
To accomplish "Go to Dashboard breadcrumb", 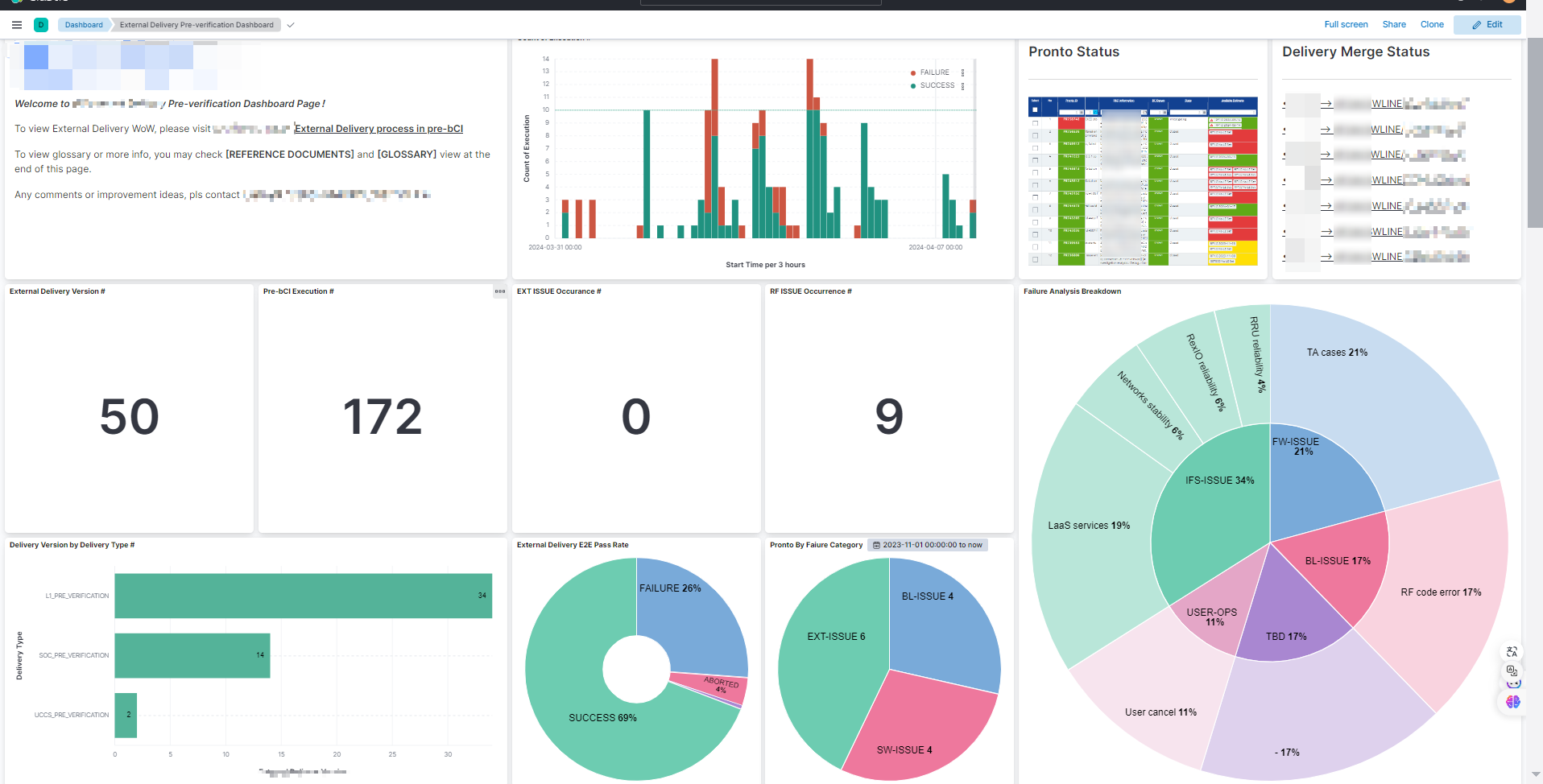I will coord(84,25).
